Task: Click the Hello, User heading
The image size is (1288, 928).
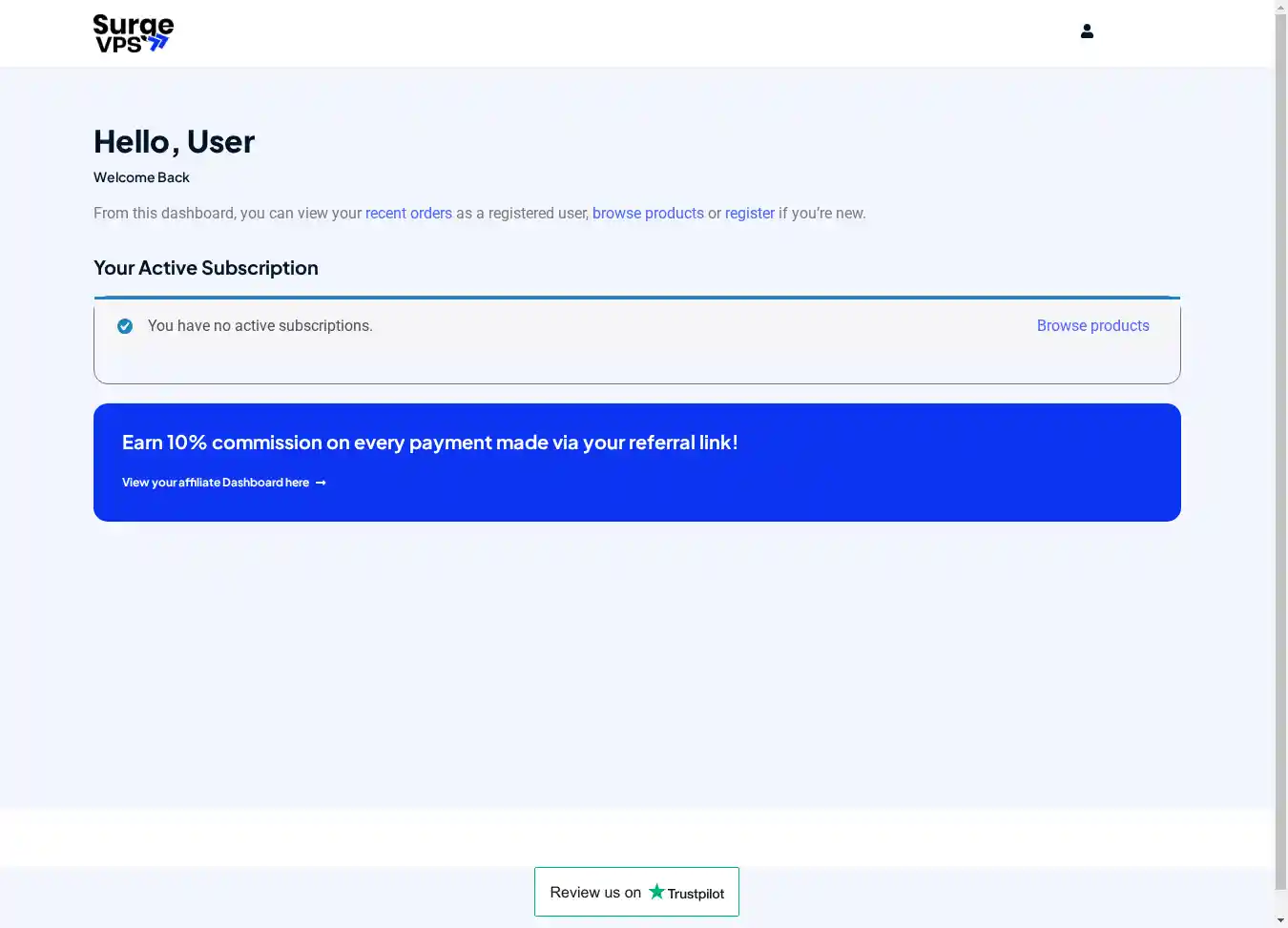Action: click(174, 142)
